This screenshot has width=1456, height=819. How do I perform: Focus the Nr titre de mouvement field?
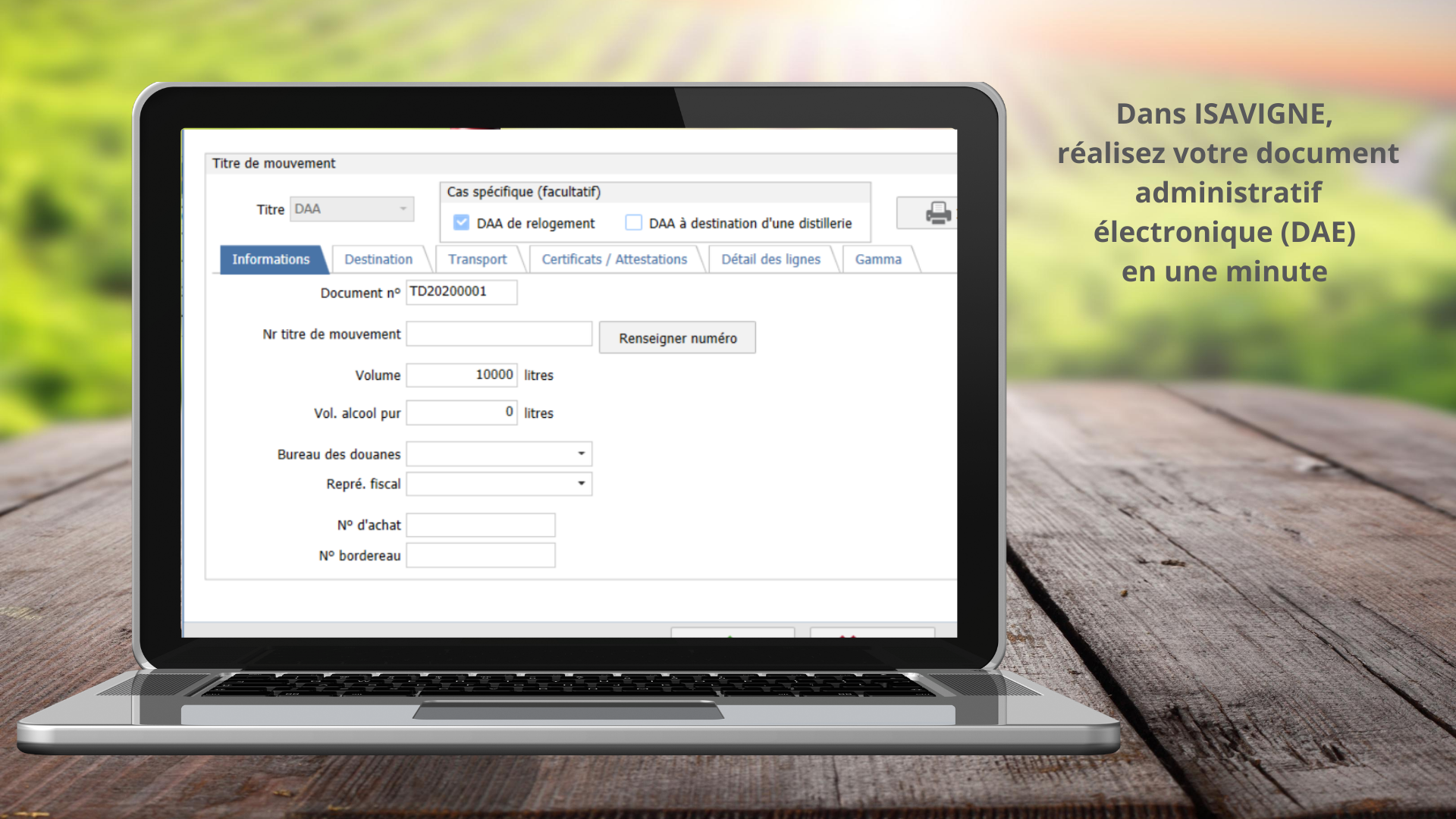[x=499, y=334]
